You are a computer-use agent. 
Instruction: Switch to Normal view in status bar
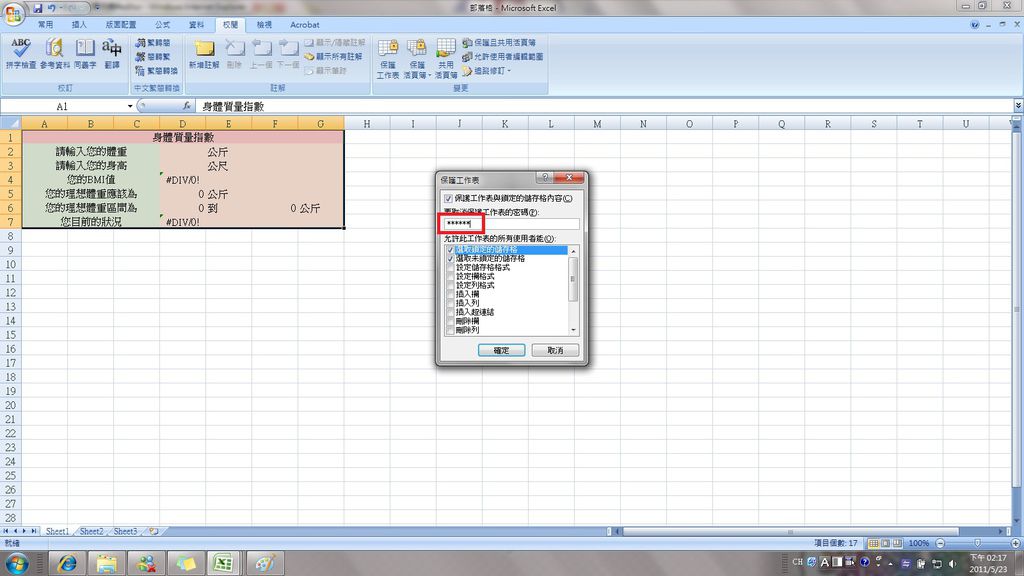click(x=873, y=543)
